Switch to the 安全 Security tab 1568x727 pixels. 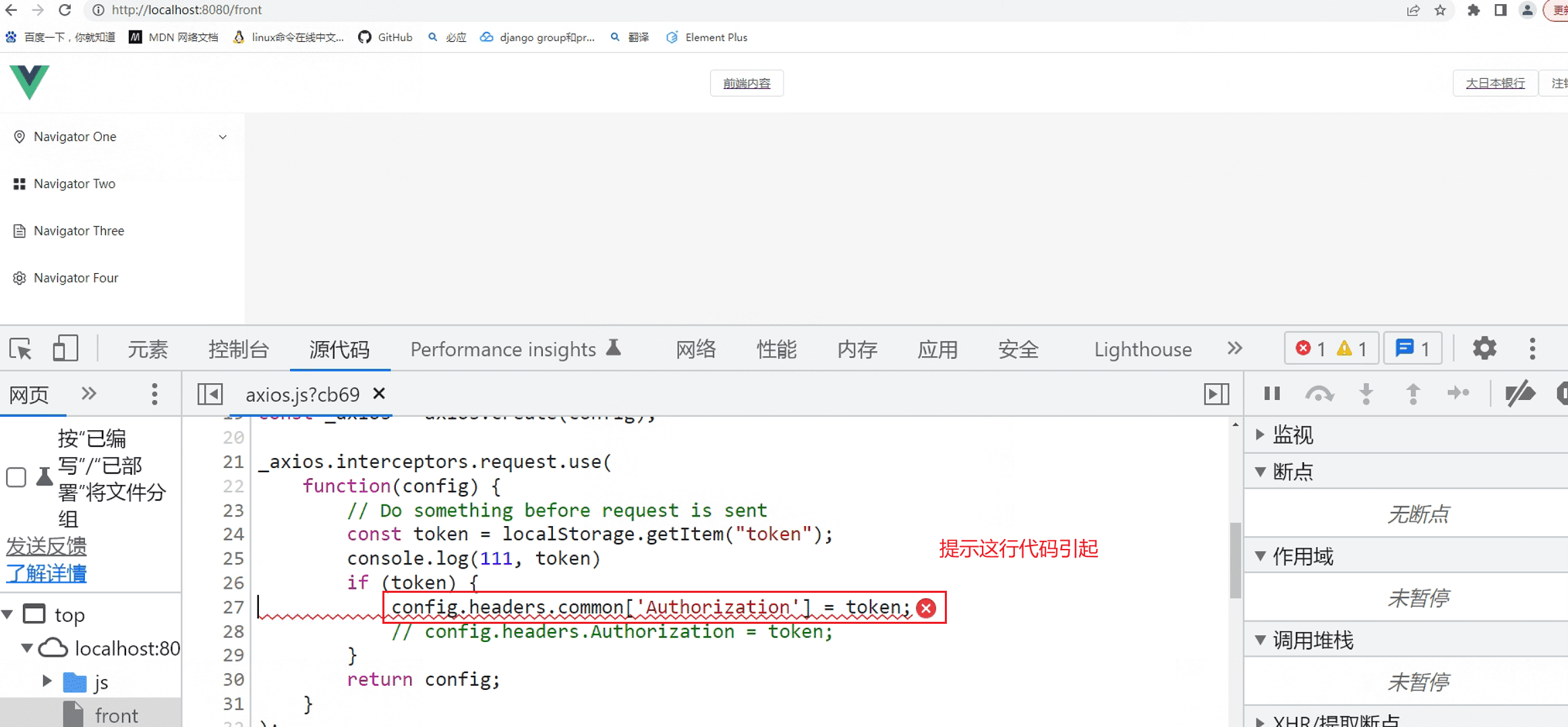(x=1018, y=349)
